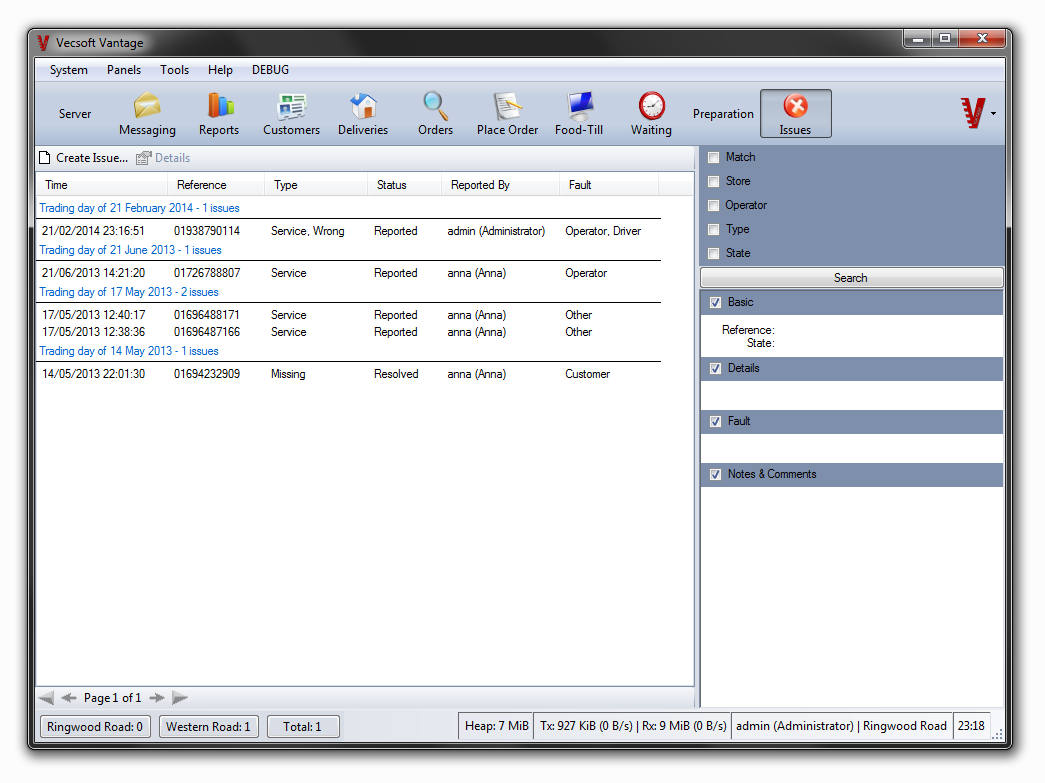Enable the Match filter checkbox
1045x783 pixels.
pos(714,157)
